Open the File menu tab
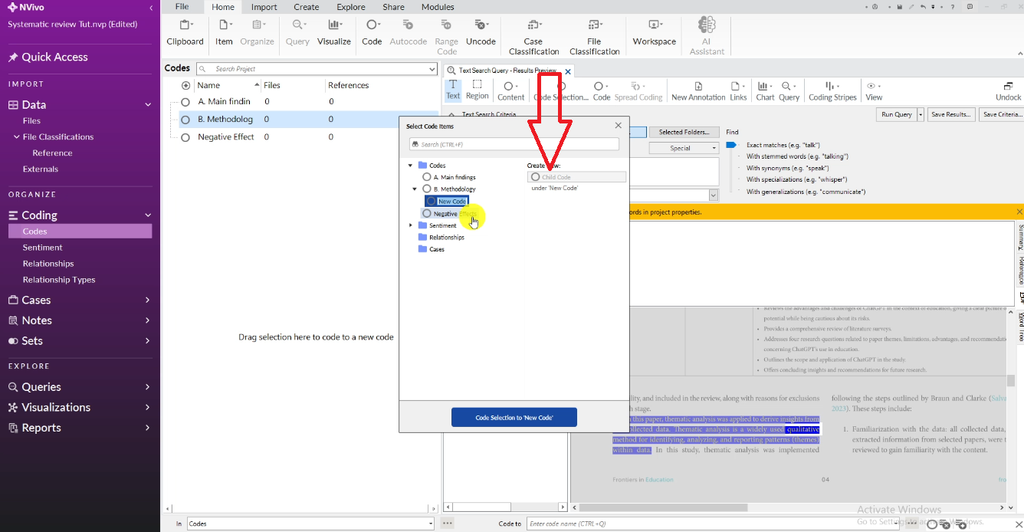 click(x=182, y=7)
